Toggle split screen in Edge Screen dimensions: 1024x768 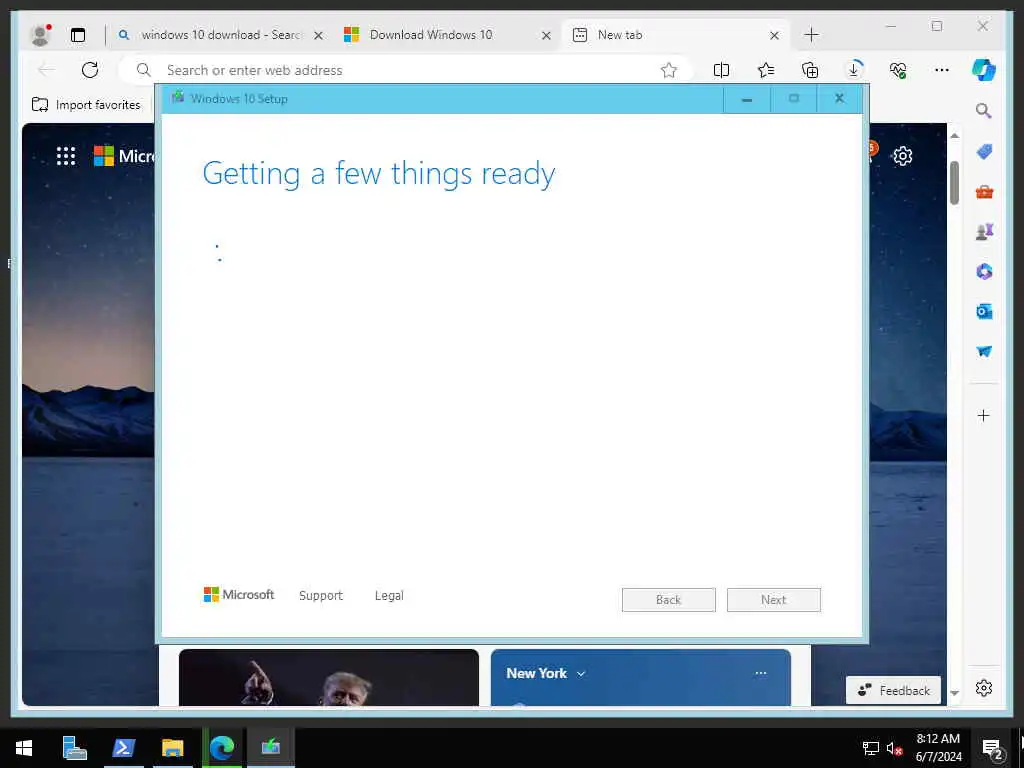coord(721,70)
